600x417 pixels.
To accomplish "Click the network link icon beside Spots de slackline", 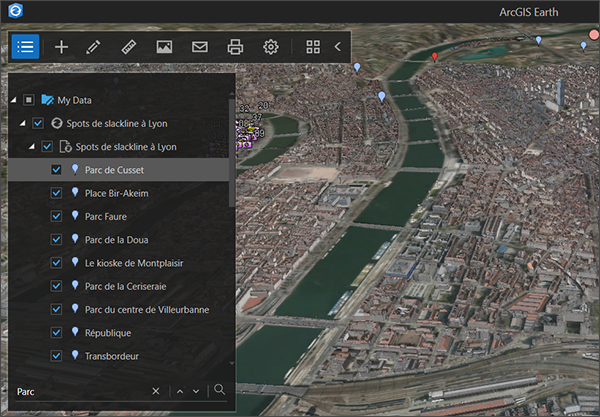I will coord(57,123).
